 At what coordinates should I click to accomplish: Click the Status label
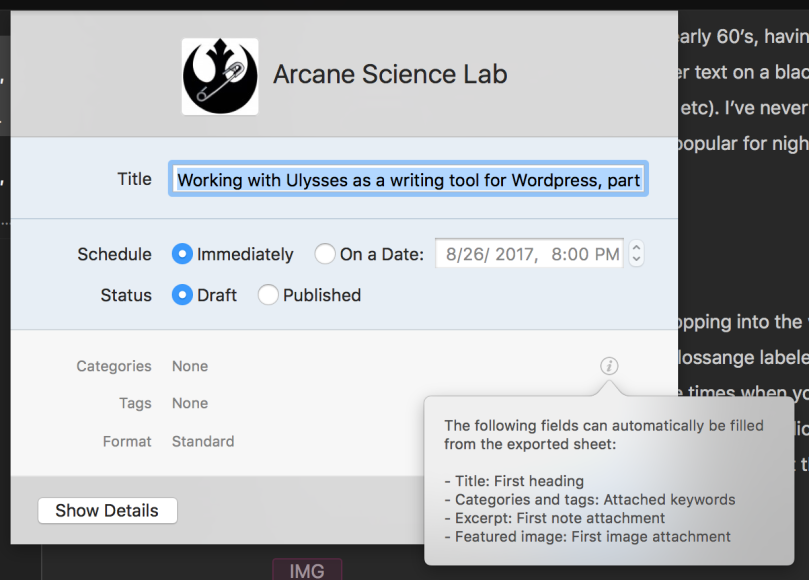(126, 295)
